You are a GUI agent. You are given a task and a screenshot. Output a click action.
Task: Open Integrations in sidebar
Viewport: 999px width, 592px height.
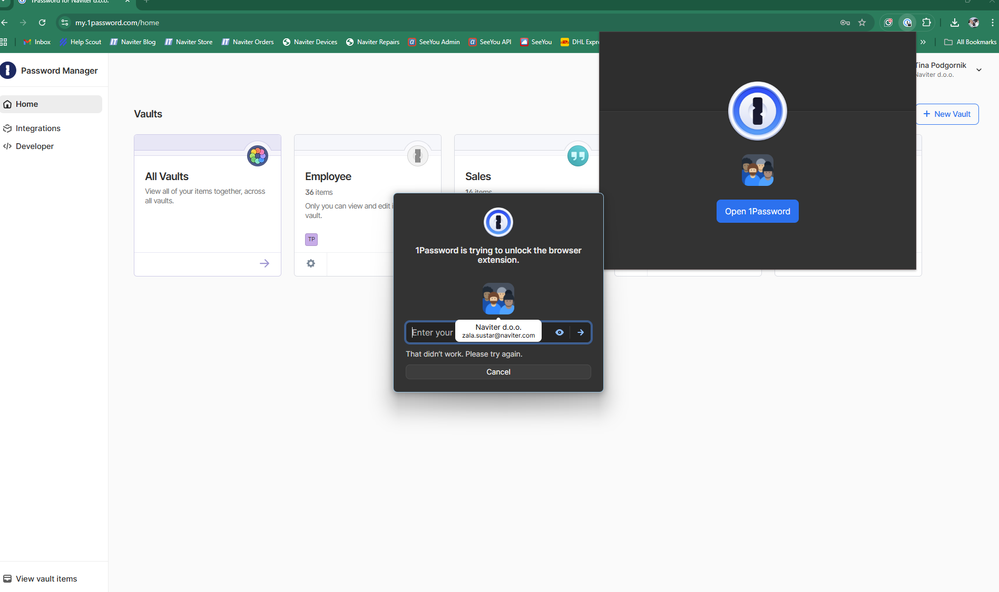[37, 128]
